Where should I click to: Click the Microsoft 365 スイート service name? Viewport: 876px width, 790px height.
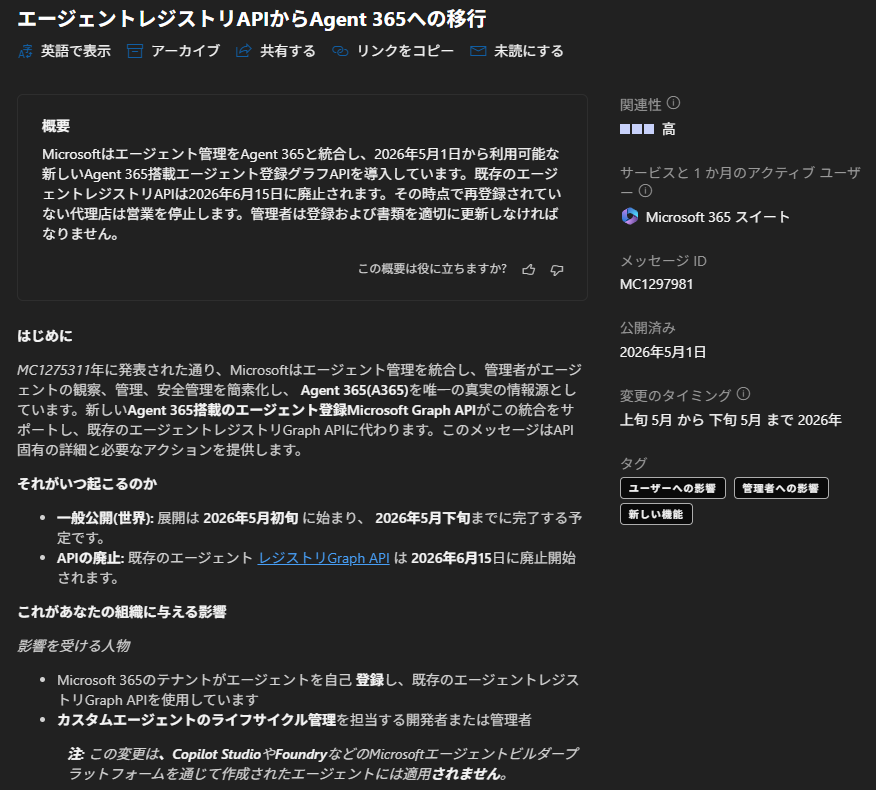click(718, 217)
